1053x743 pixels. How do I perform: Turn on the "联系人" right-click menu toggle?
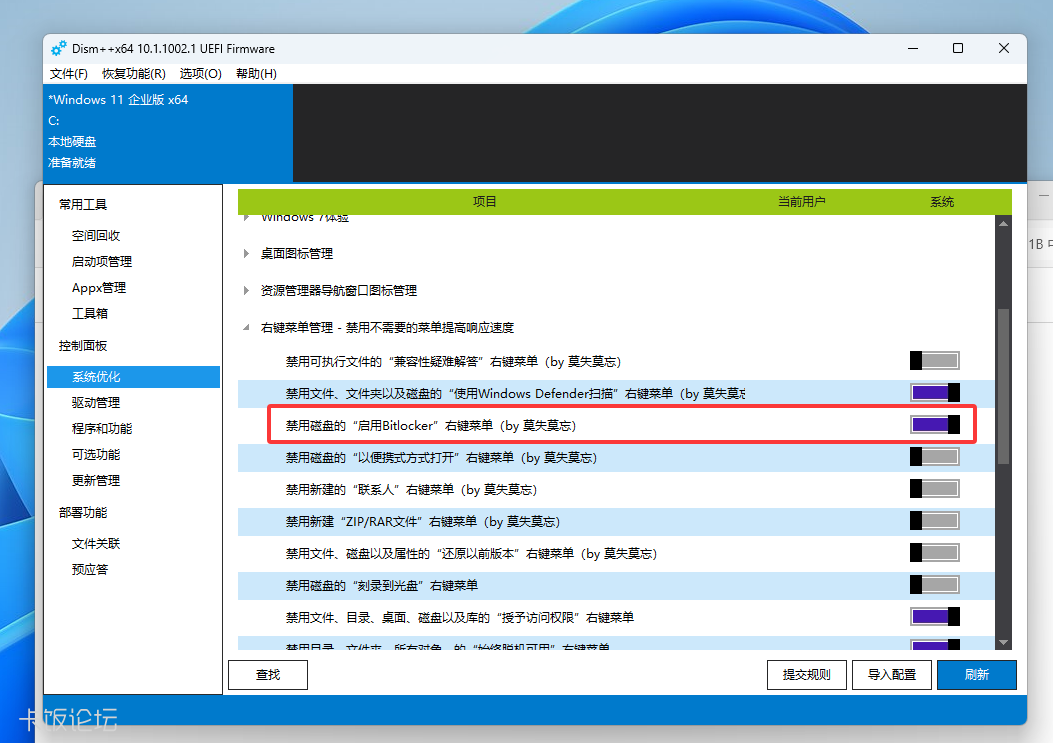(x=934, y=488)
